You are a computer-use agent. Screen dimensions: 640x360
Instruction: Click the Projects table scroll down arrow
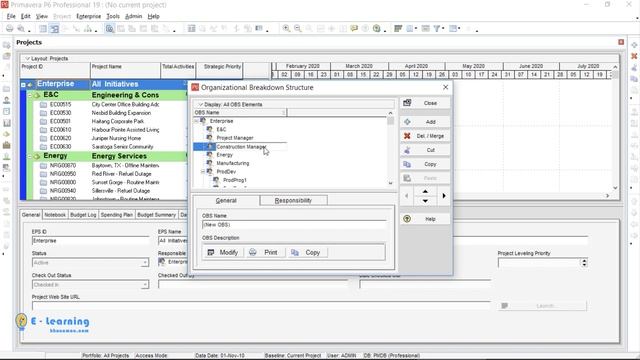(615, 188)
